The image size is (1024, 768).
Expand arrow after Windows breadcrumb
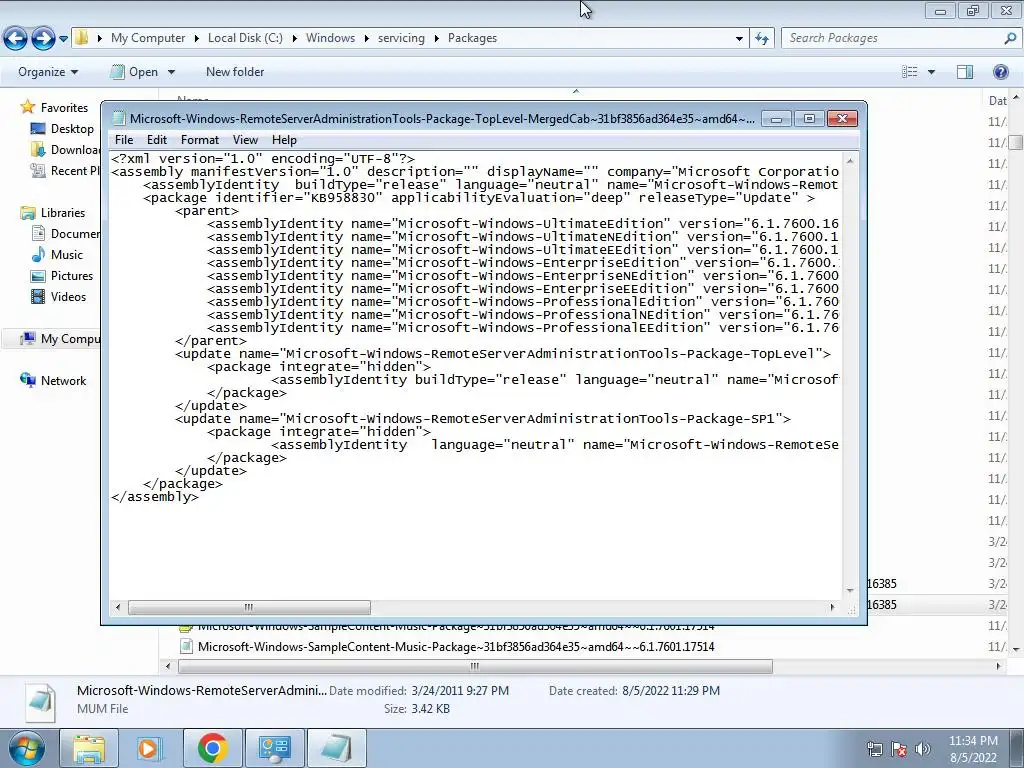pos(366,38)
